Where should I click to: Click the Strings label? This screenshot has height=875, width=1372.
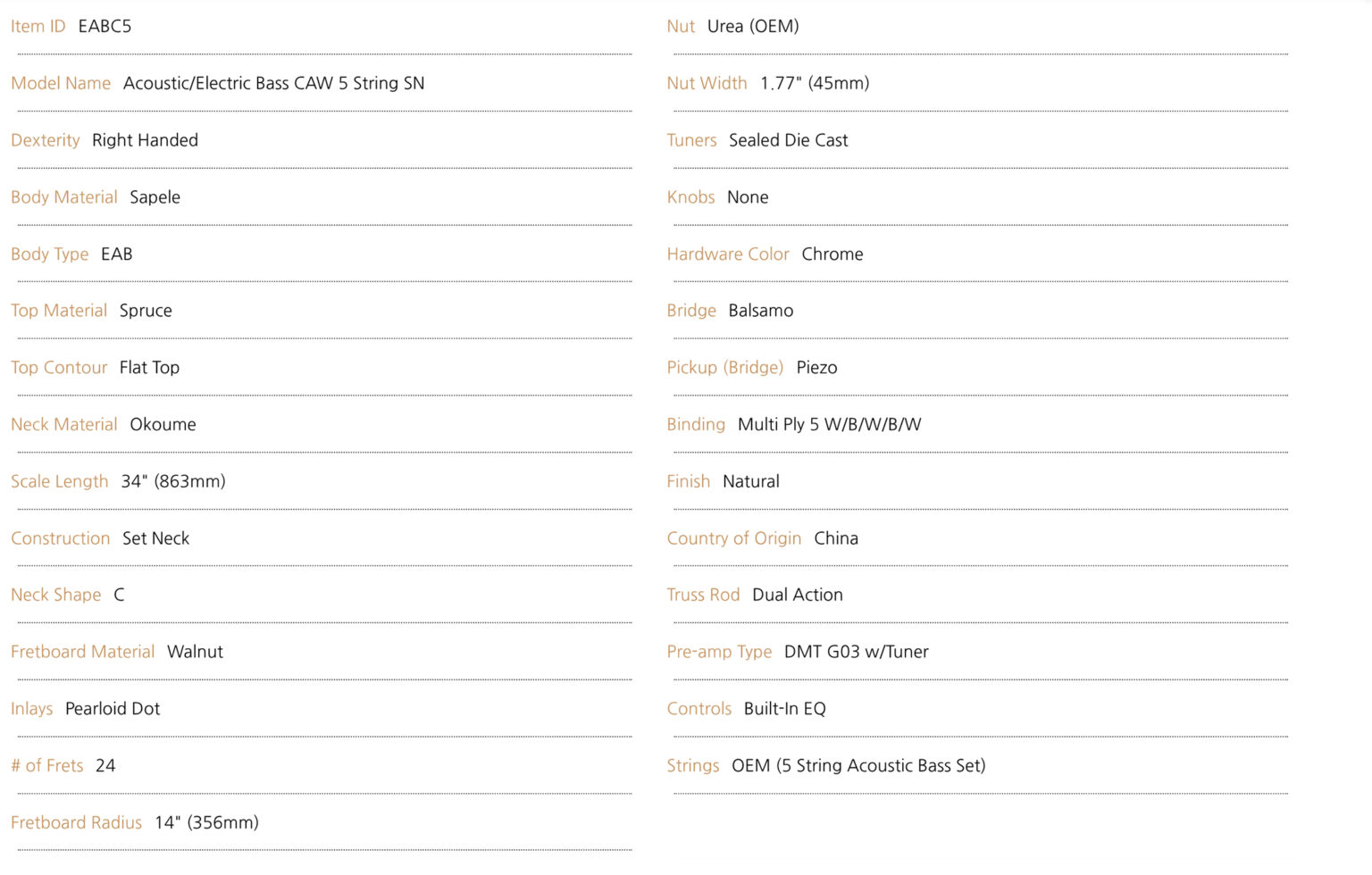[693, 766]
